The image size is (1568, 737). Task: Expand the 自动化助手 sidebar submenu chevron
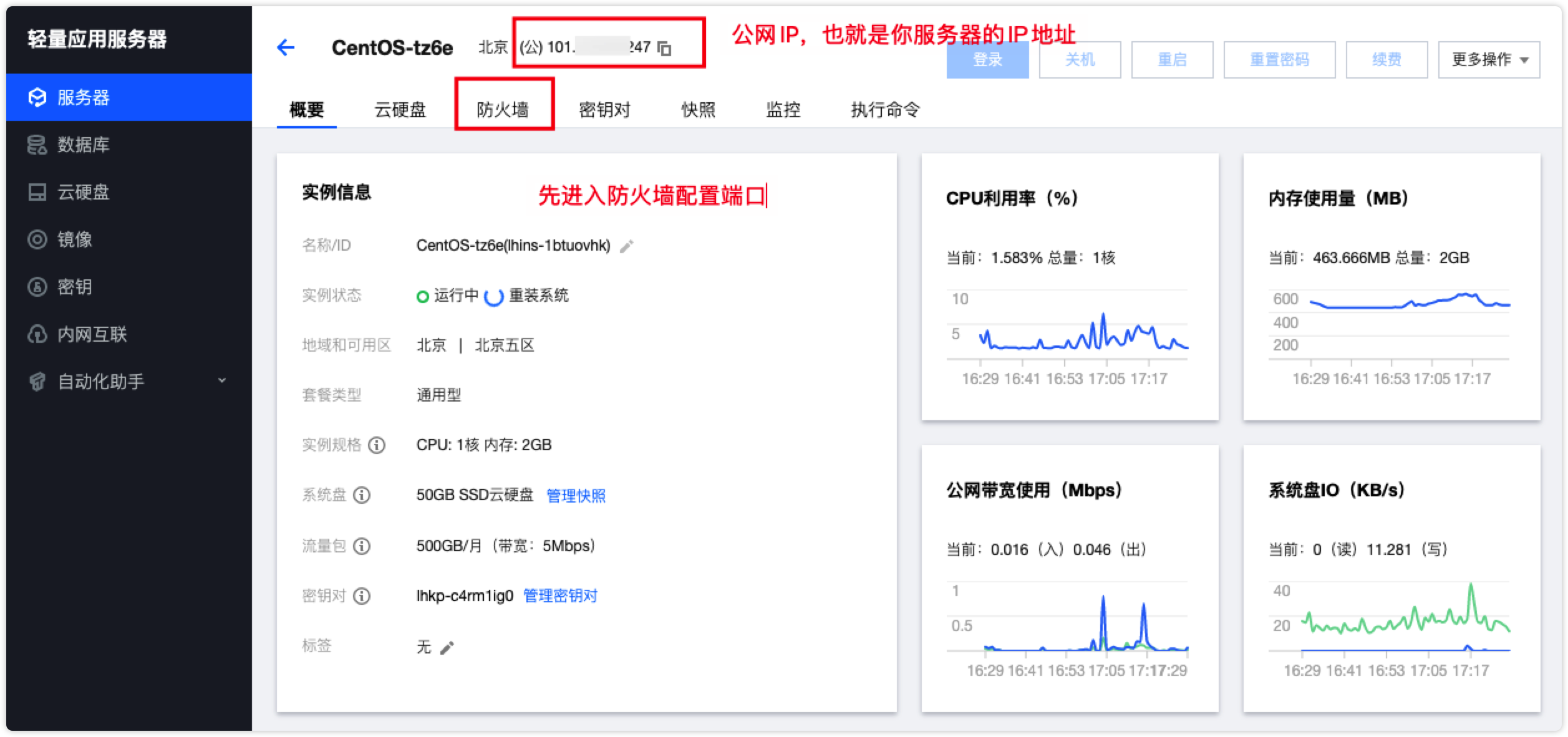(222, 380)
